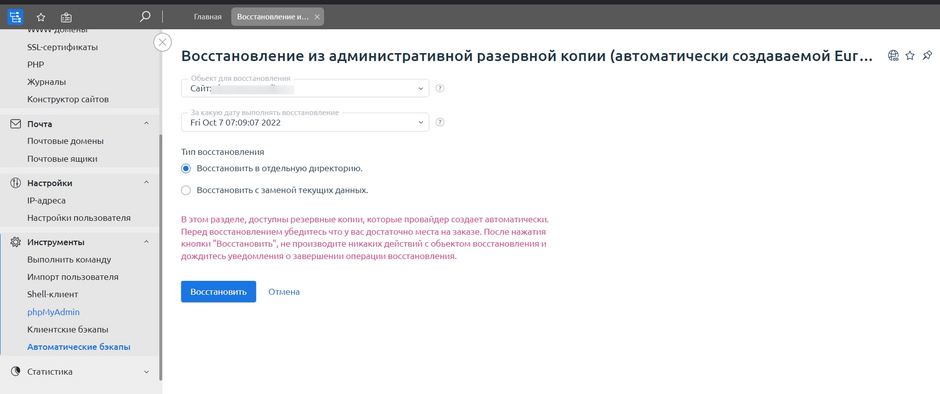Switch to the Главная tab

click(x=207, y=17)
